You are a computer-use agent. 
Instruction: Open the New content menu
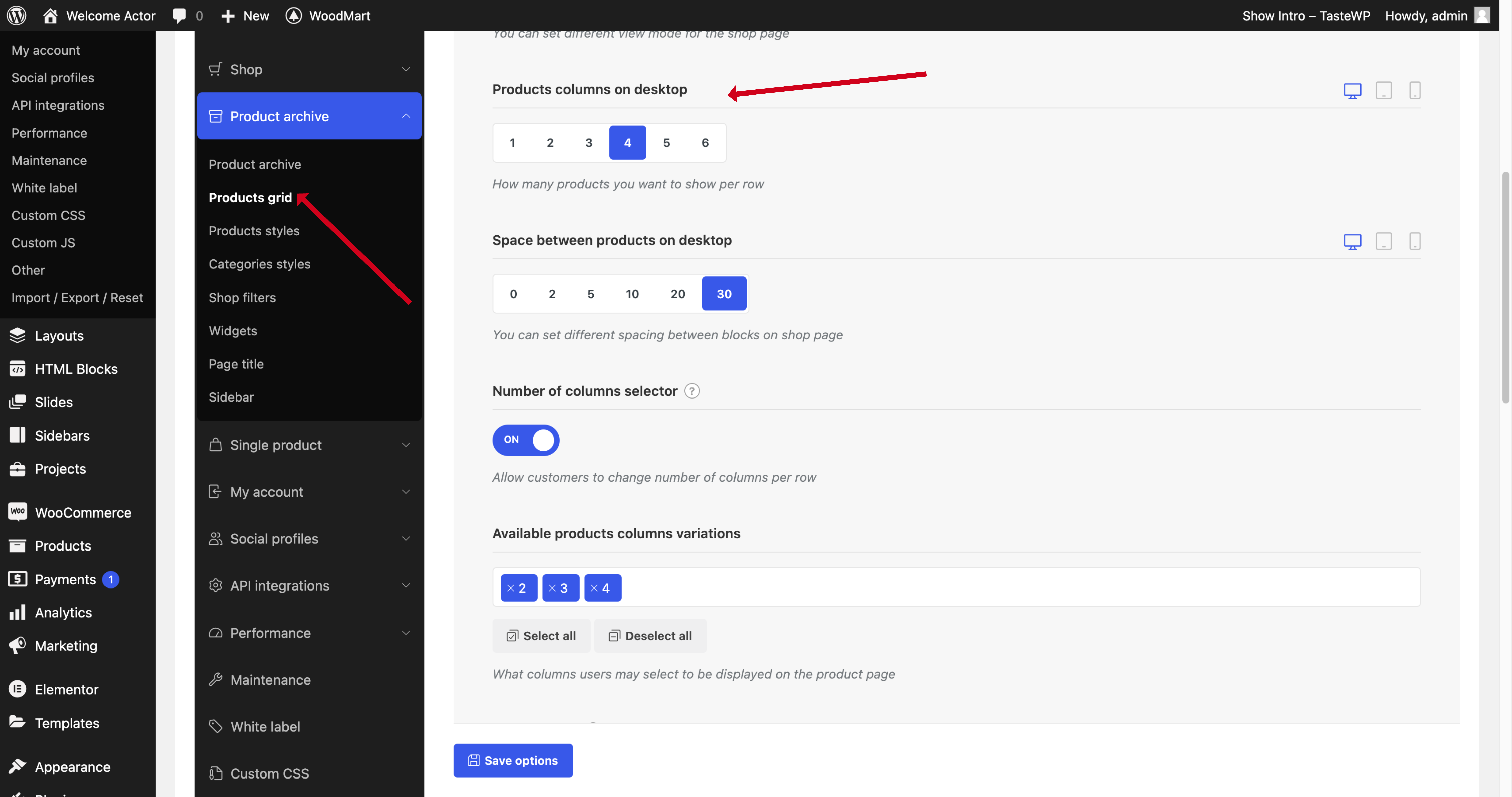point(245,16)
